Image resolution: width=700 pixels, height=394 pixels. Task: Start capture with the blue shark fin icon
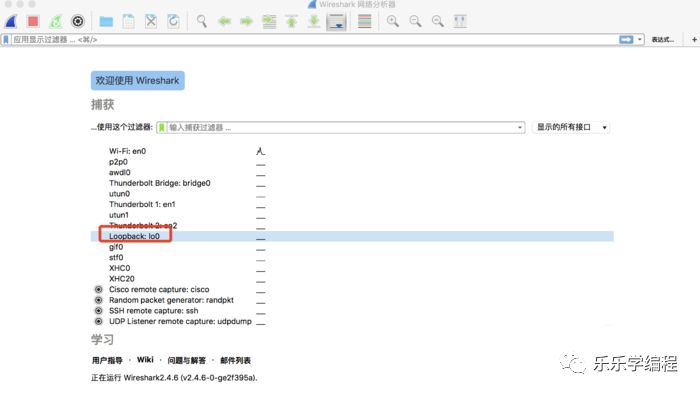tap(11, 21)
